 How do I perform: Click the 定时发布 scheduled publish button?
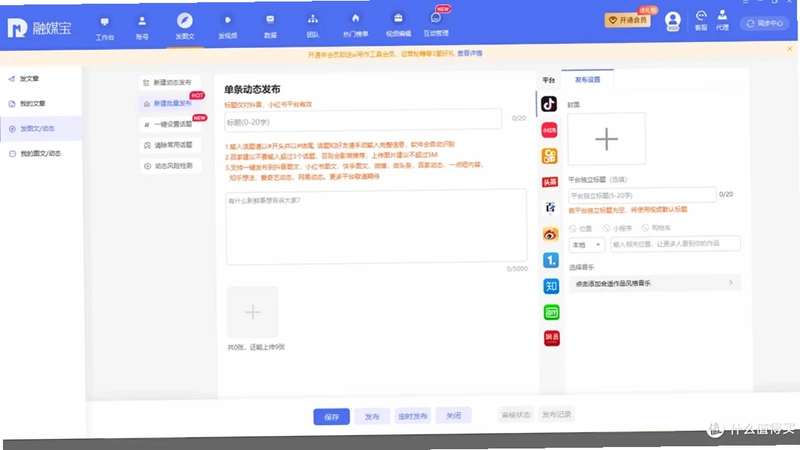point(413,416)
